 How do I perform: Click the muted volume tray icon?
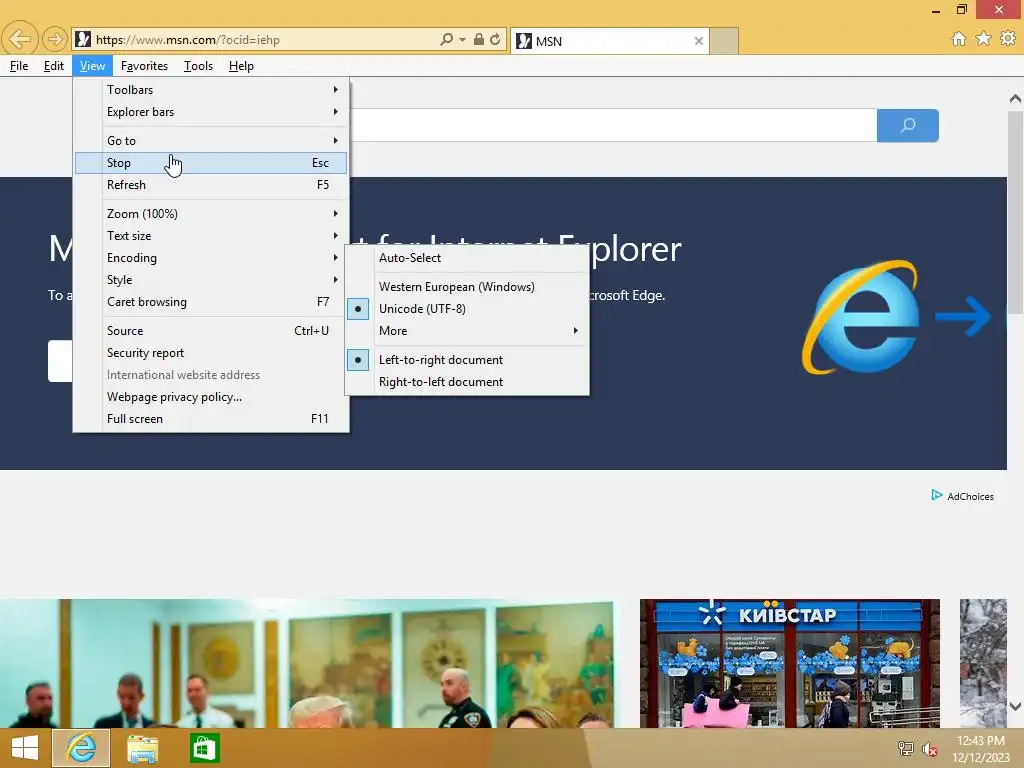(929, 749)
